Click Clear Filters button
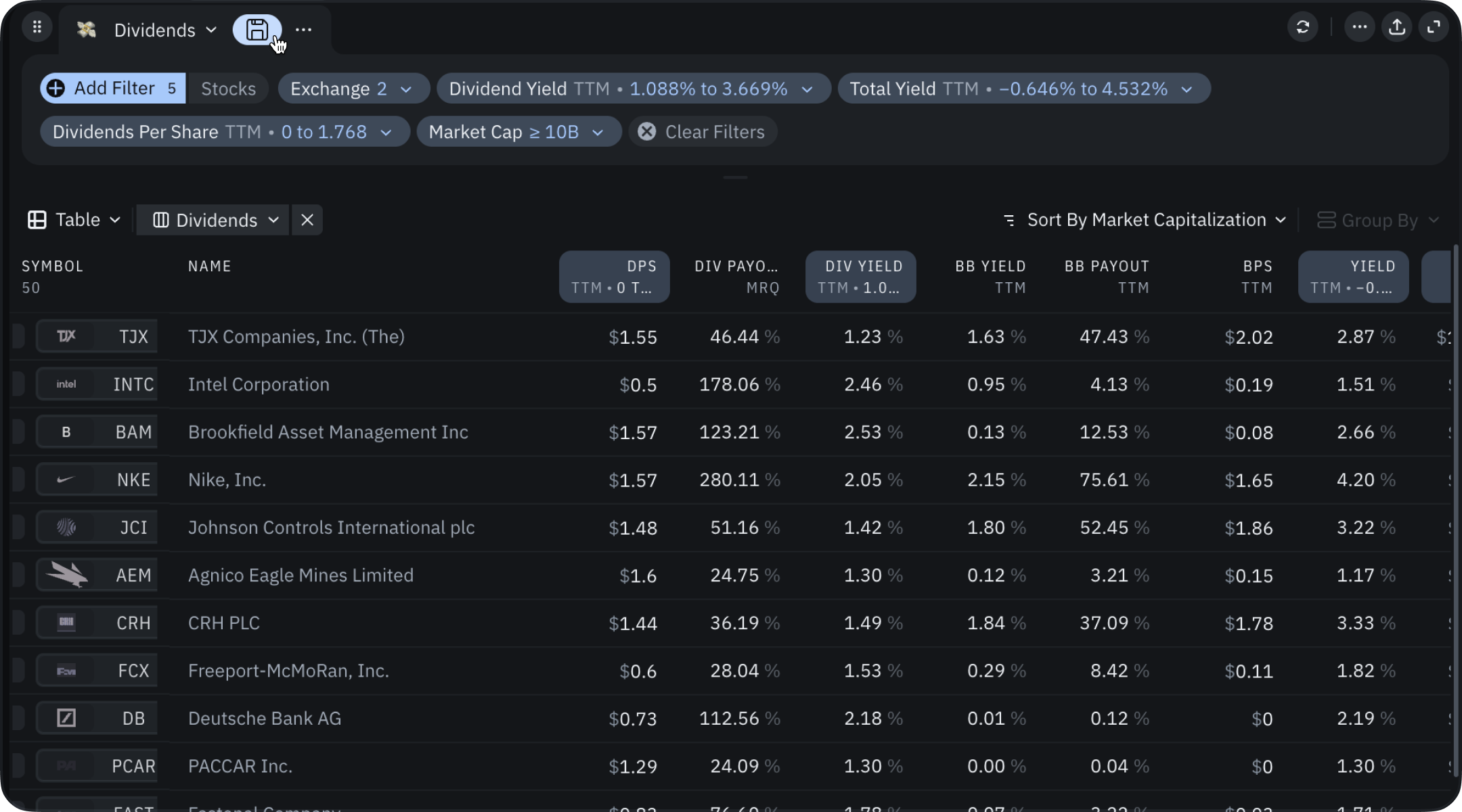Viewport: 1462px width, 812px height. point(703,132)
